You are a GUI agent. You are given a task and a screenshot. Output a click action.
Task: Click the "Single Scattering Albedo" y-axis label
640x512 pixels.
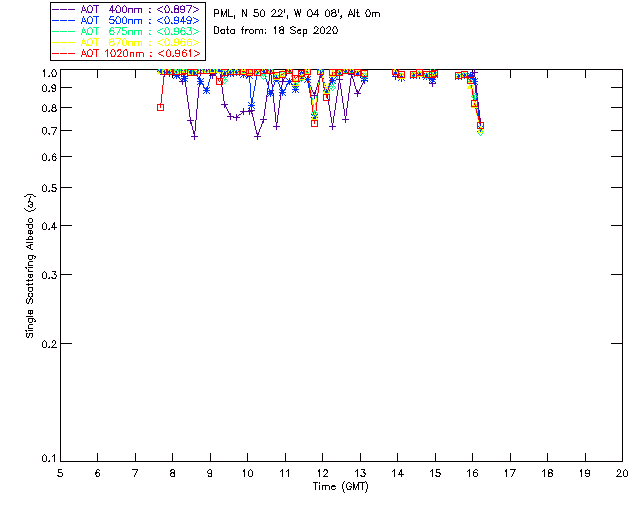click(31, 266)
